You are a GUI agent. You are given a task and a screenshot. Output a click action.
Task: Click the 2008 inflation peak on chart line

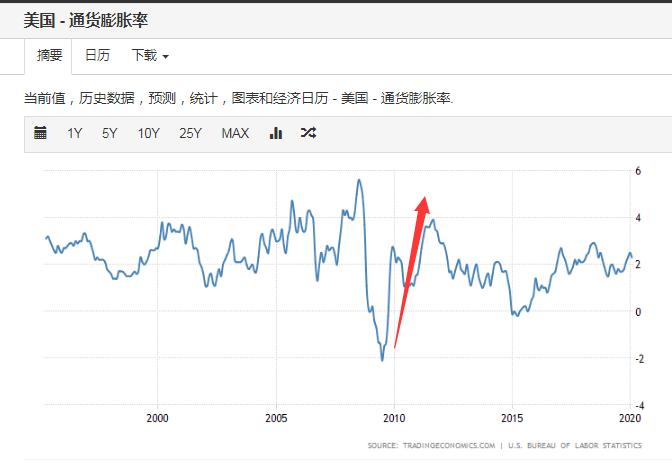(359, 180)
